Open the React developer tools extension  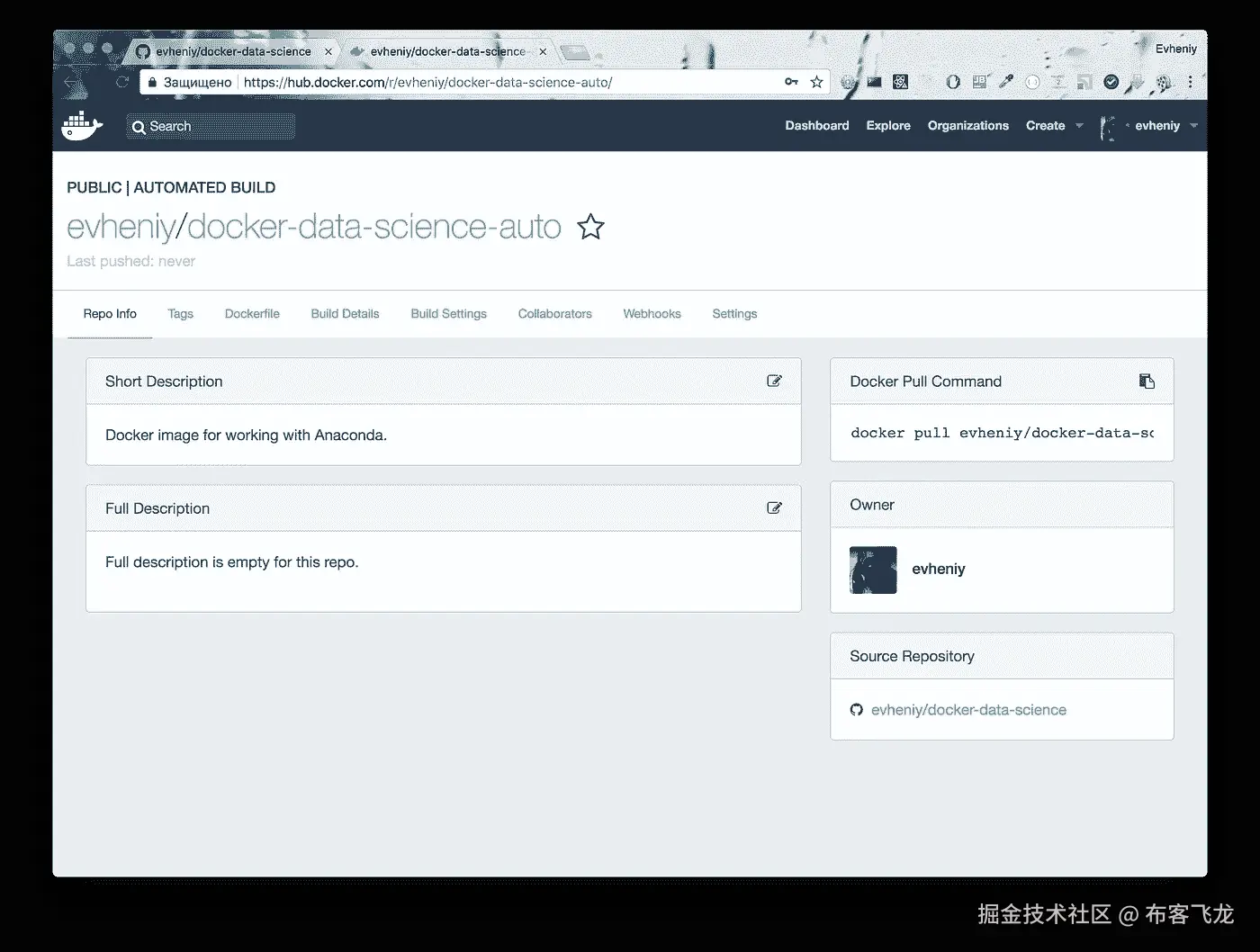[900, 82]
